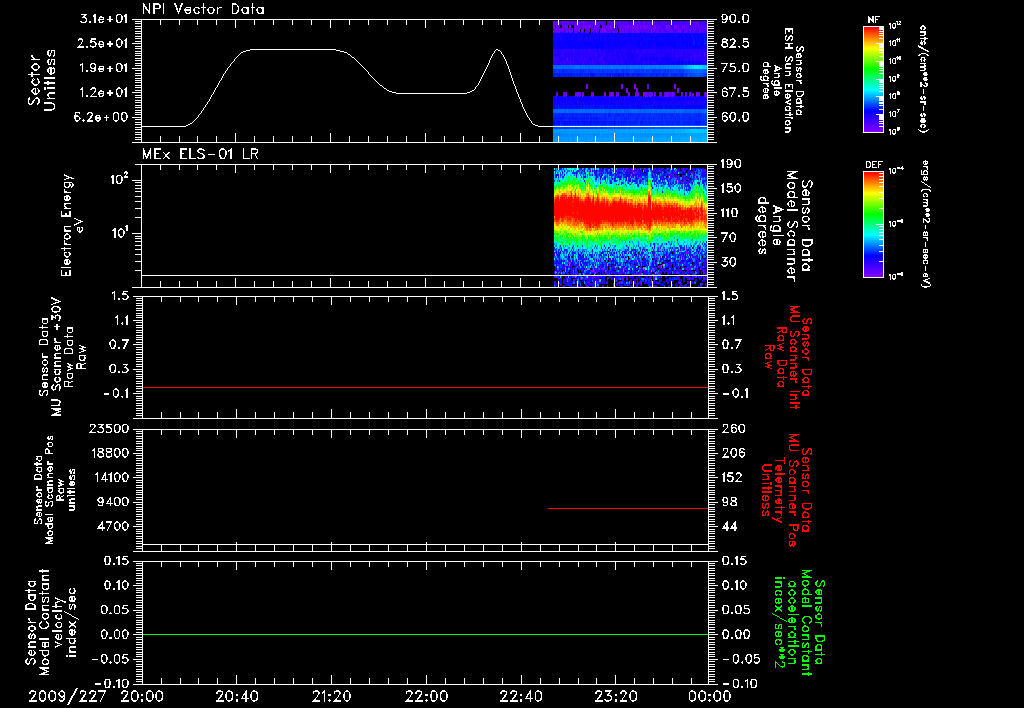This screenshot has height=708, width=1024.
Task: Select the 'MEx ELS-01 LR' panel title
Action: point(200,154)
